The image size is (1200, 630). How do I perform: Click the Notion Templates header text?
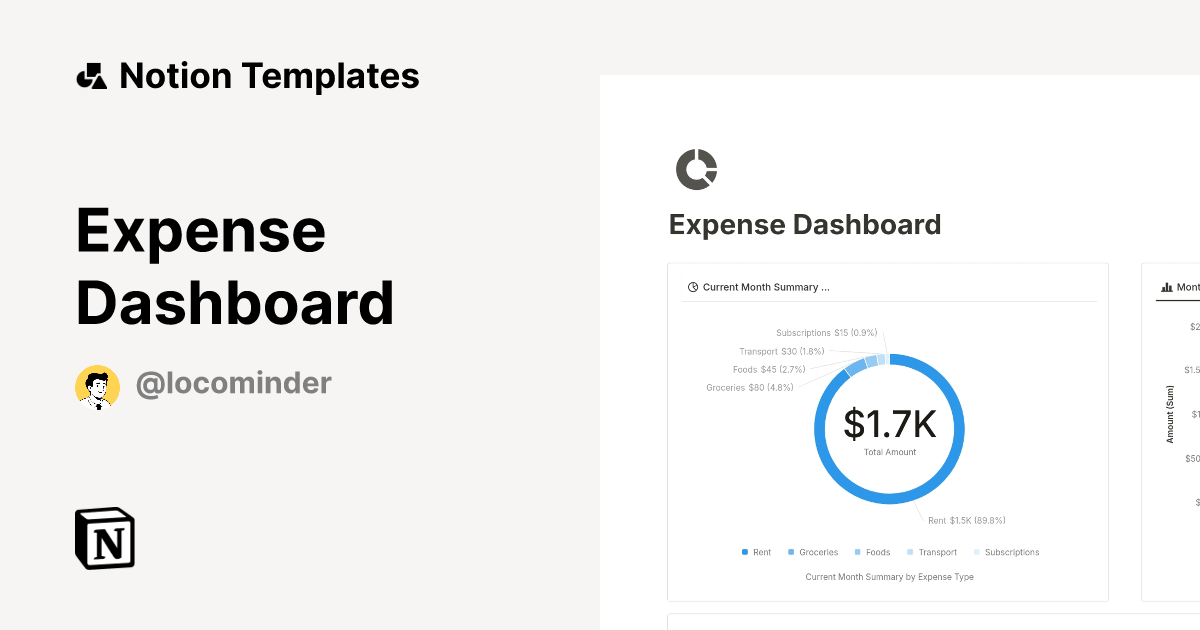tap(270, 75)
